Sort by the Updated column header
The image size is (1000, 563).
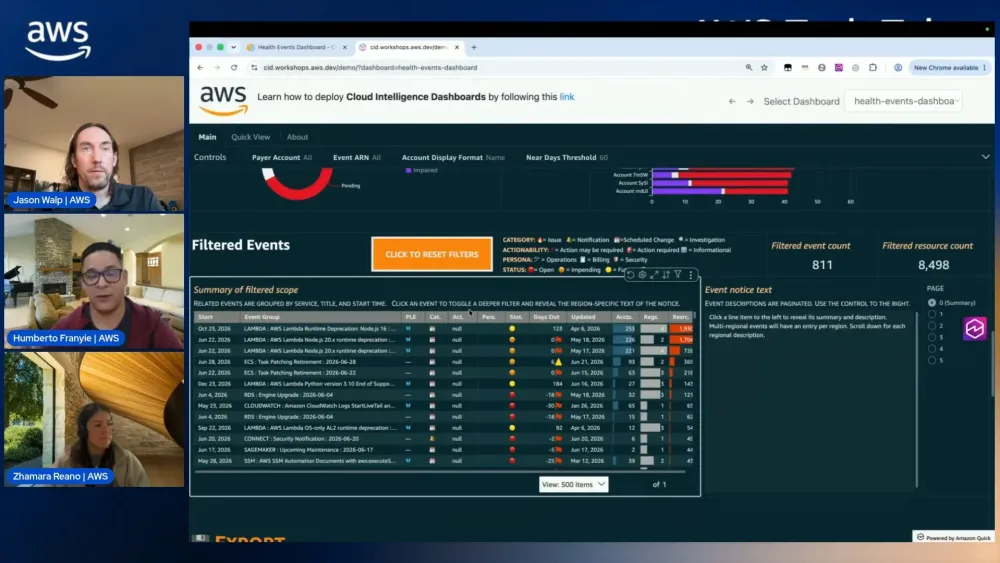pyautogui.click(x=583, y=317)
